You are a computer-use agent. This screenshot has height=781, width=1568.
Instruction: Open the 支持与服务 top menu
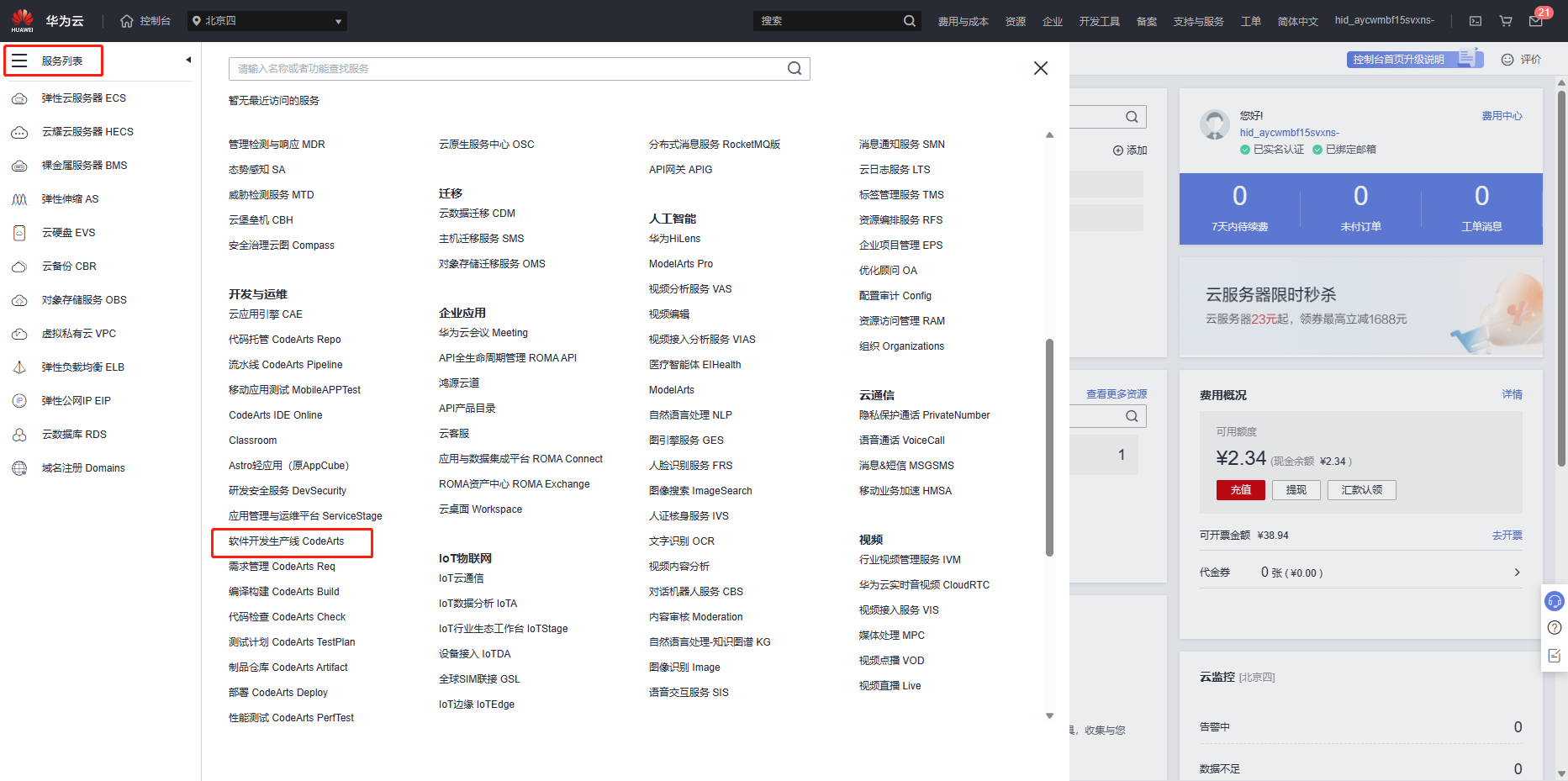coord(1199,21)
